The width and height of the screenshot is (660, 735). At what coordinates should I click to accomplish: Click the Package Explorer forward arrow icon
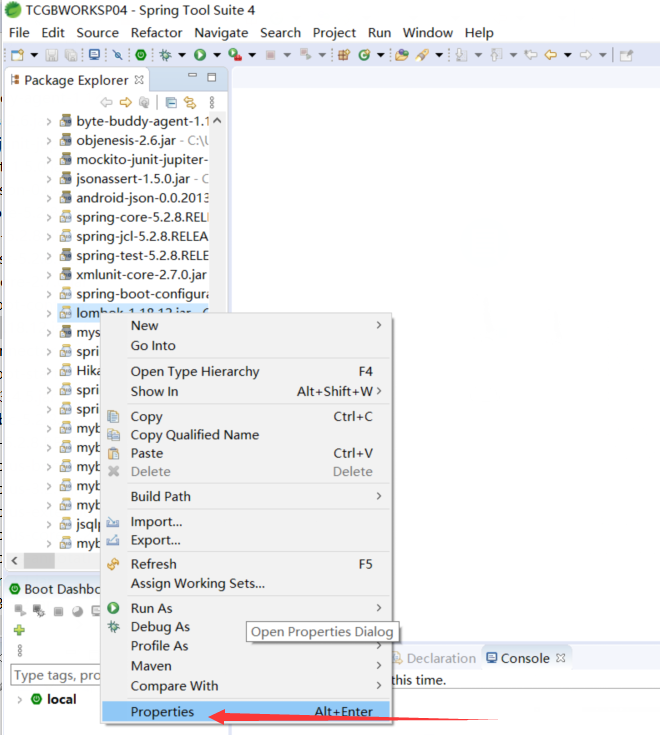click(x=126, y=102)
